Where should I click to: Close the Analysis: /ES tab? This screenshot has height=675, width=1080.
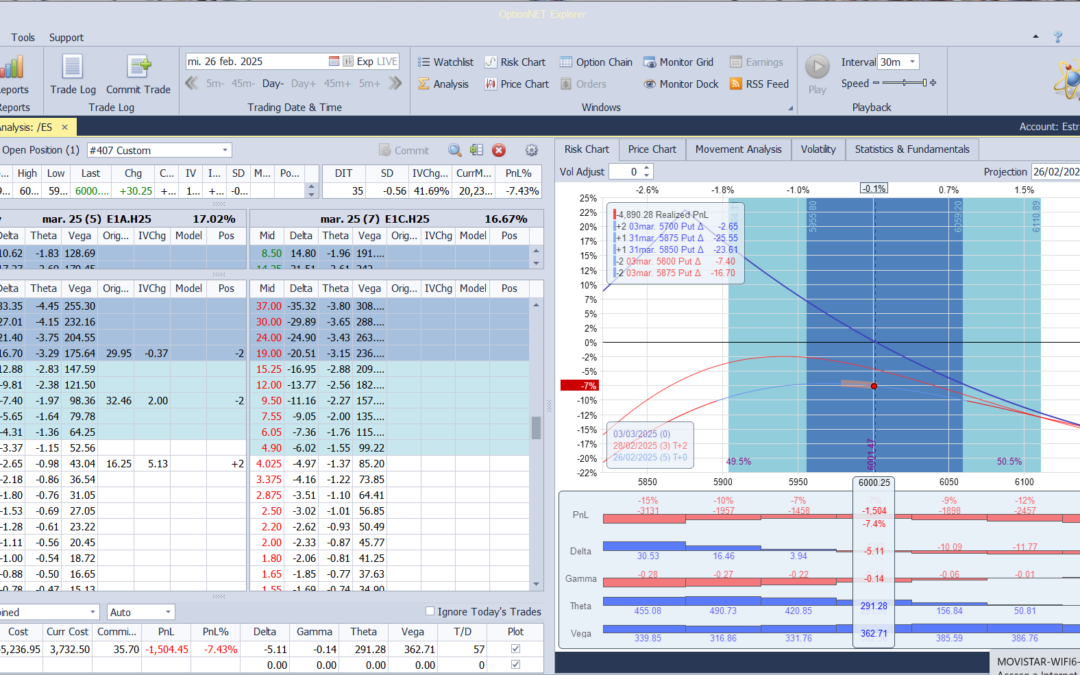tap(65, 127)
